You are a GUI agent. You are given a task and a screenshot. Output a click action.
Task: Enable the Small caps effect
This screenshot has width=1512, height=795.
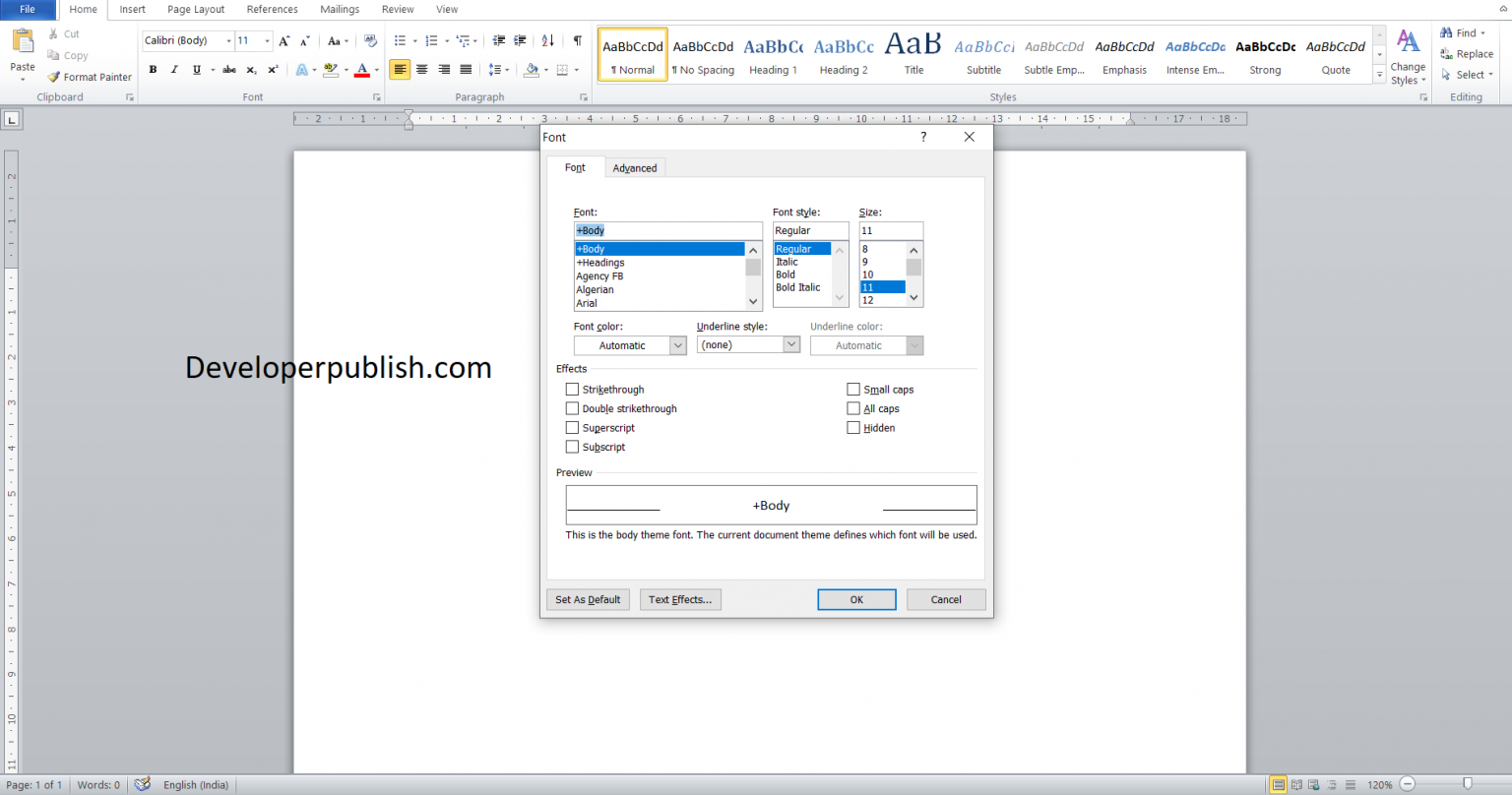[853, 389]
